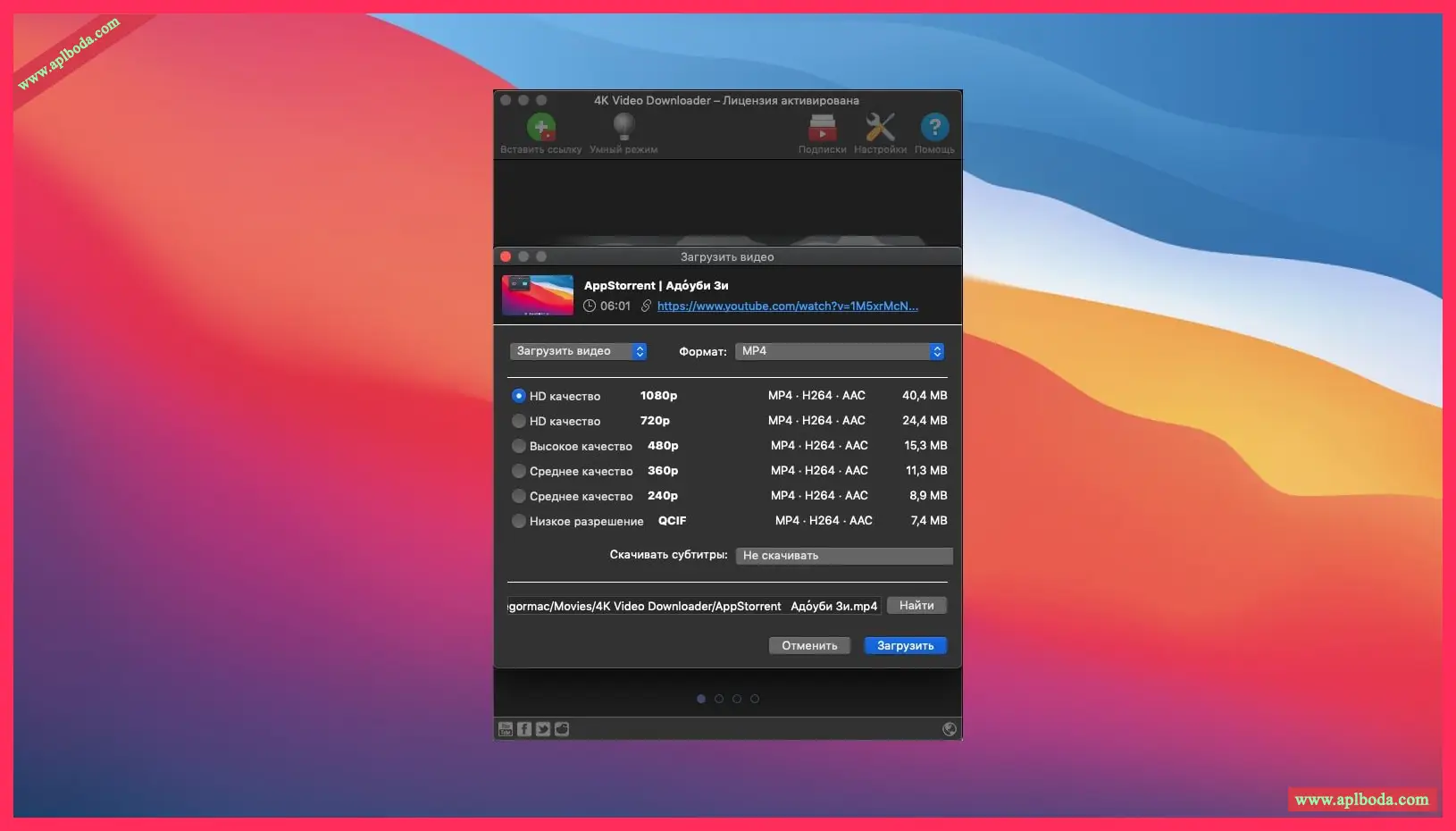Toggle the Smart Mode lightbulb icon

[x=623, y=128]
